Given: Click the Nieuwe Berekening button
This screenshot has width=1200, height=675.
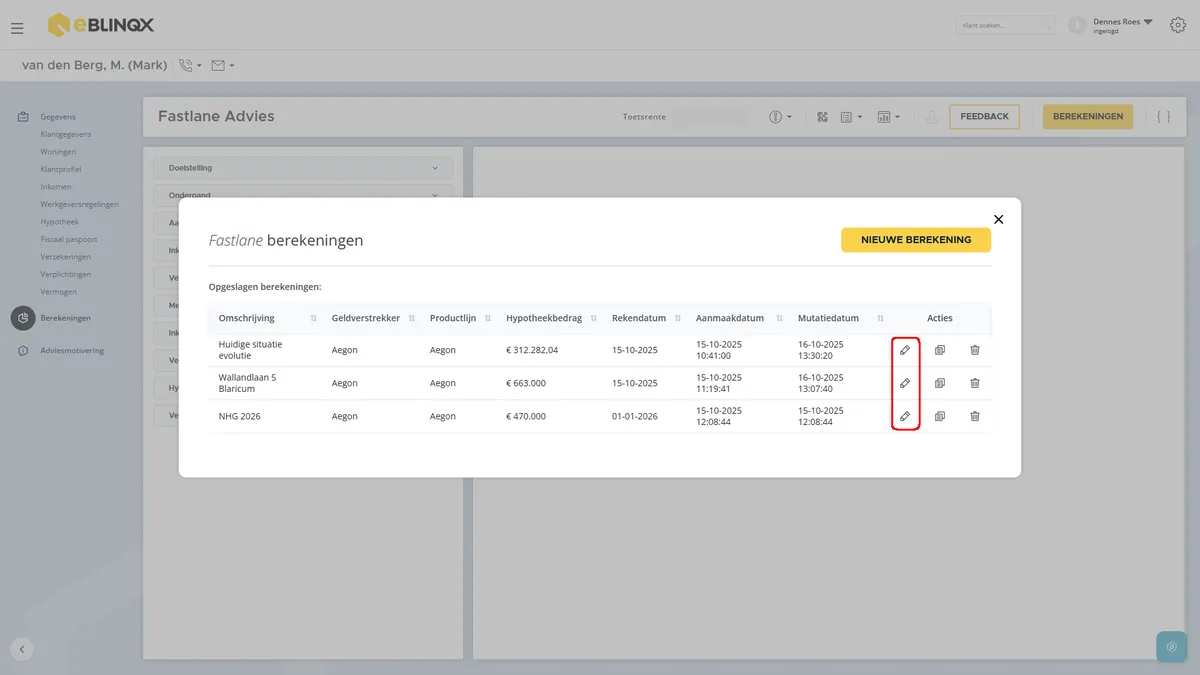Looking at the screenshot, I should pos(916,240).
